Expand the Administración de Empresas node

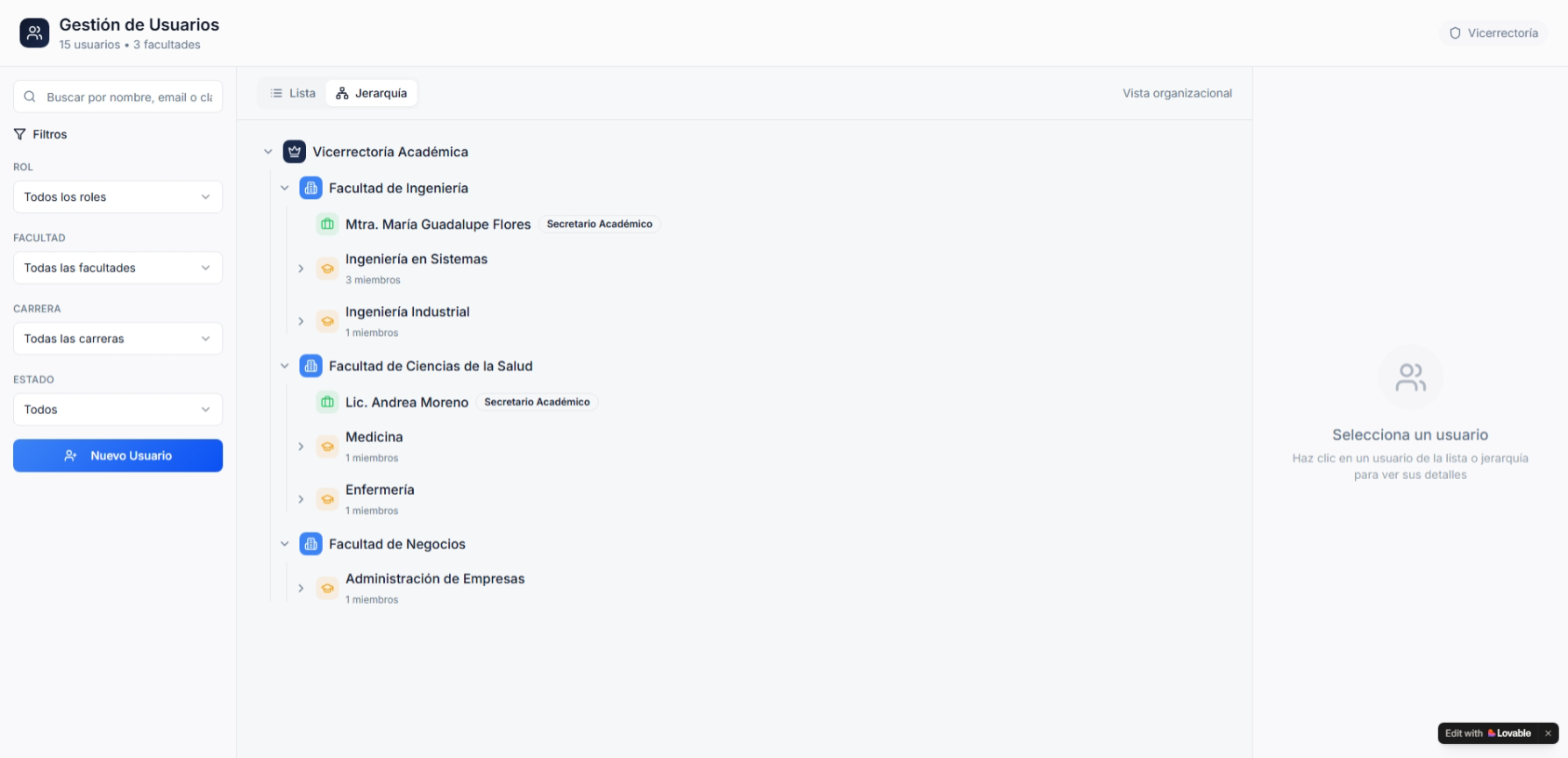[x=301, y=588]
